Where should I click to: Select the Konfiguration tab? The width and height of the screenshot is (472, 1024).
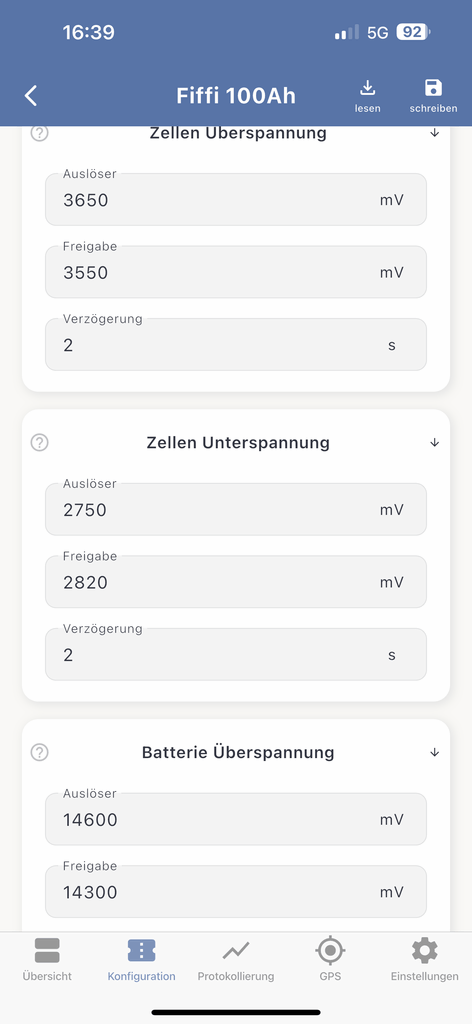click(142, 959)
